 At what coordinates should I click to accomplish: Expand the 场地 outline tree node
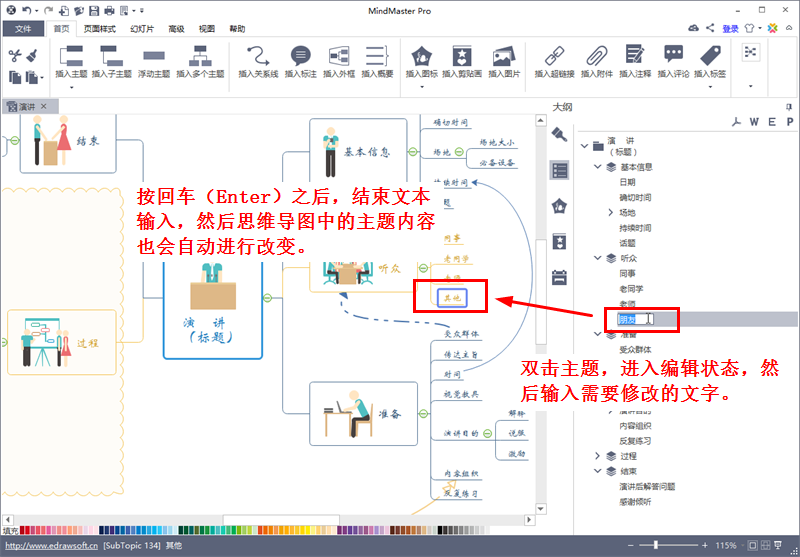(x=611, y=212)
